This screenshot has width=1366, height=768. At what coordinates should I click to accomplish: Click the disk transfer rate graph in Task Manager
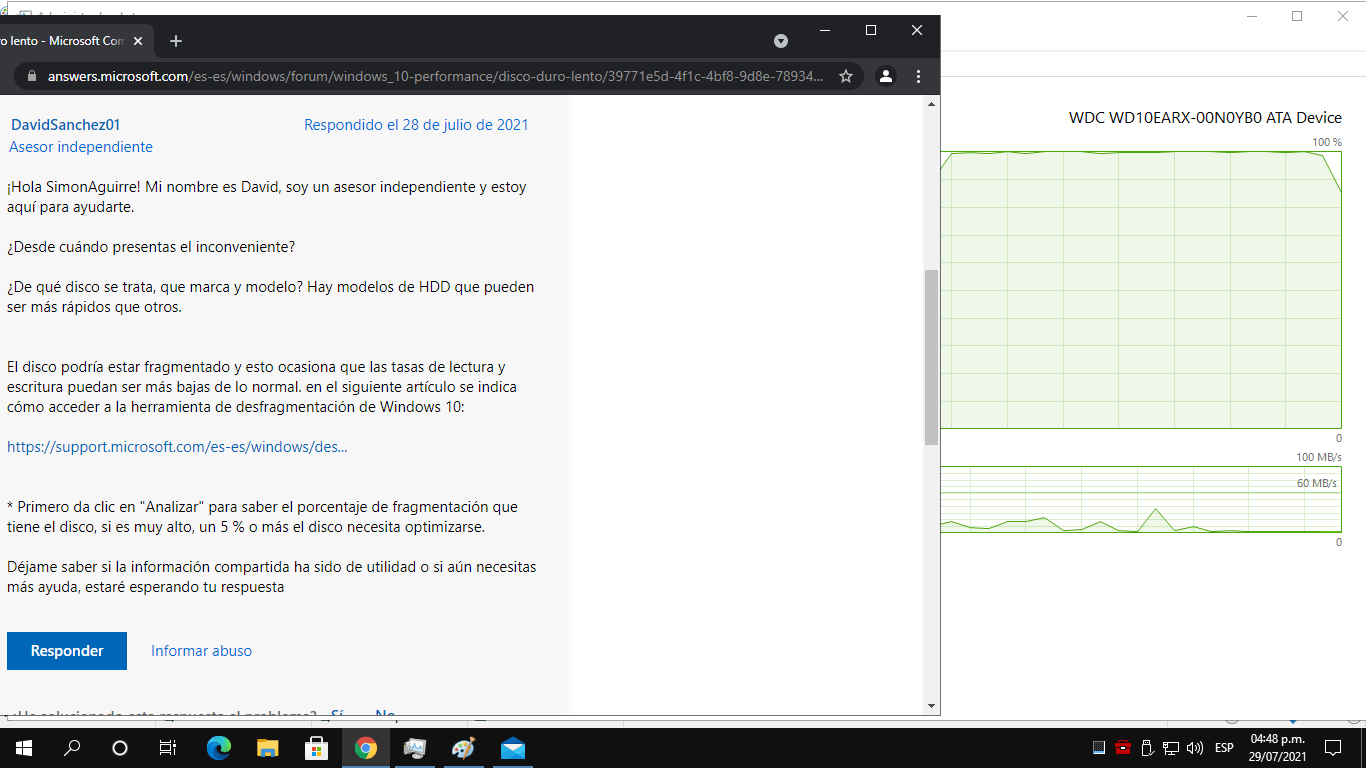(1141, 500)
